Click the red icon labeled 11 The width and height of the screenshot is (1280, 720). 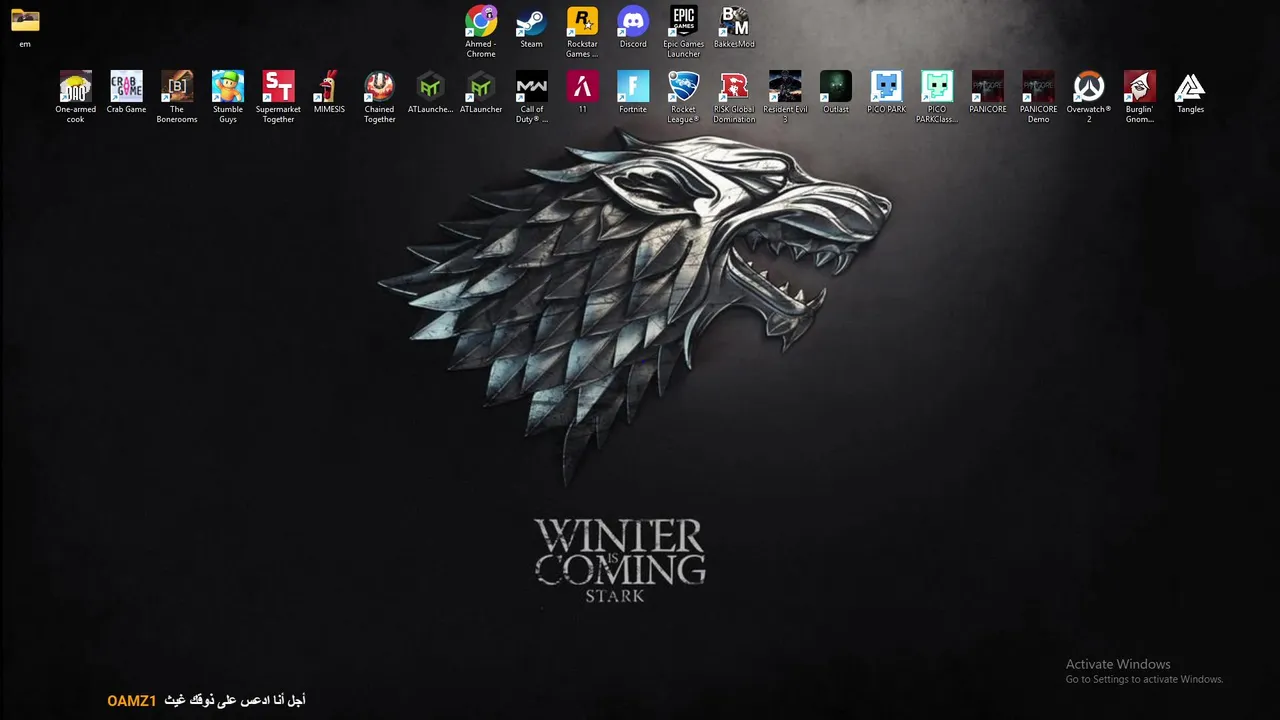[x=582, y=86]
